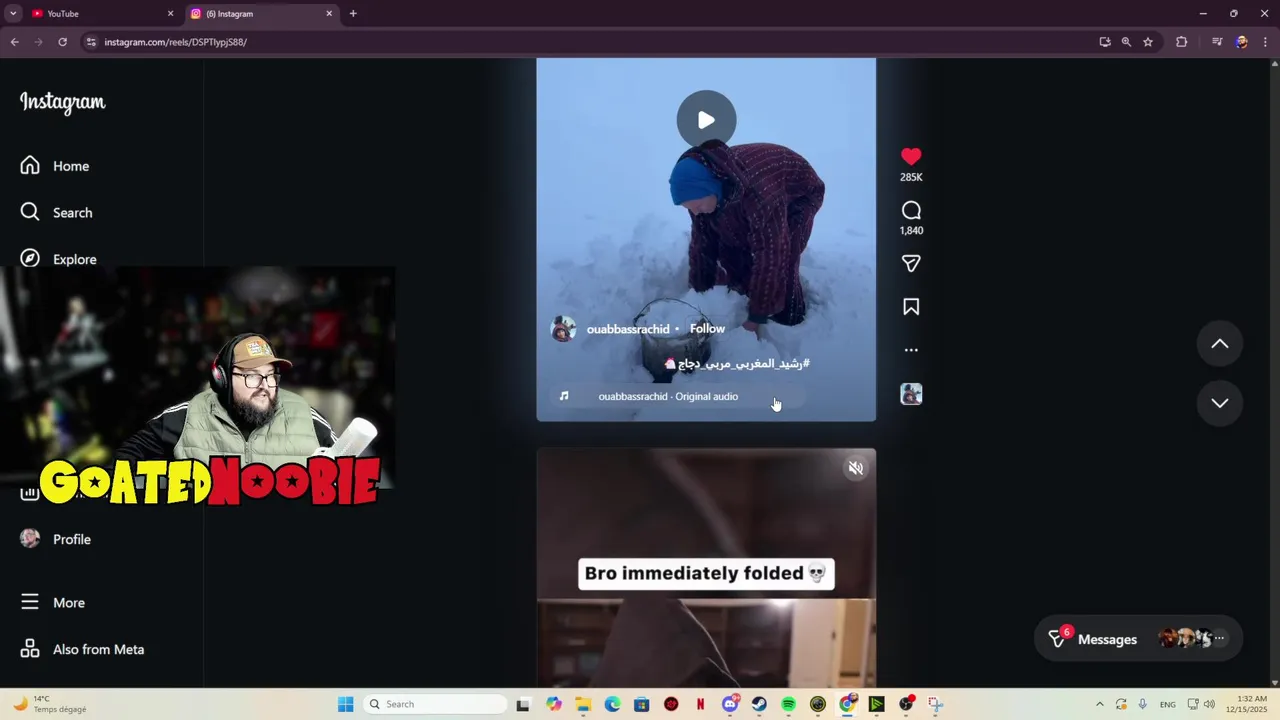Open Microsoft Edge from the taskbar
Viewport: 1280px width, 720px height.
612,704
